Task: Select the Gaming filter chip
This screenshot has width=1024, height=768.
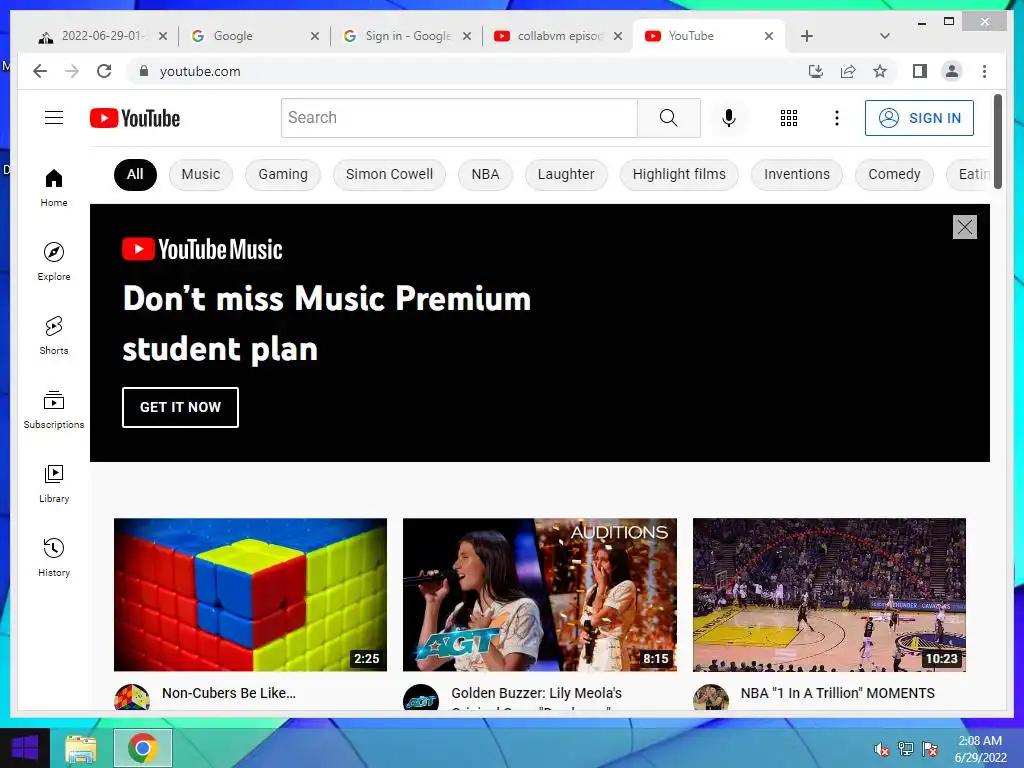Action: point(283,174)
